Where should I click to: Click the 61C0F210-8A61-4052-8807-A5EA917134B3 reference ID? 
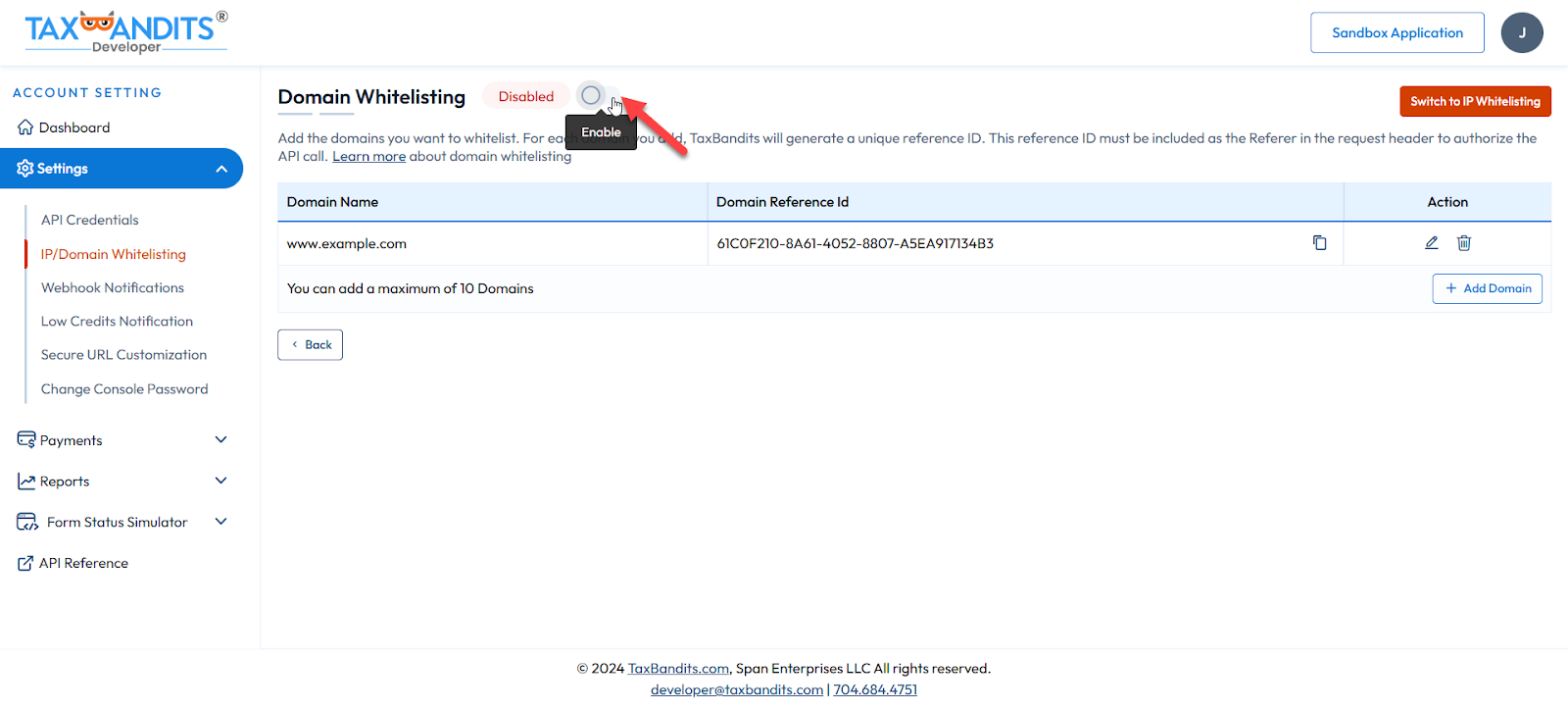point(855,244)
